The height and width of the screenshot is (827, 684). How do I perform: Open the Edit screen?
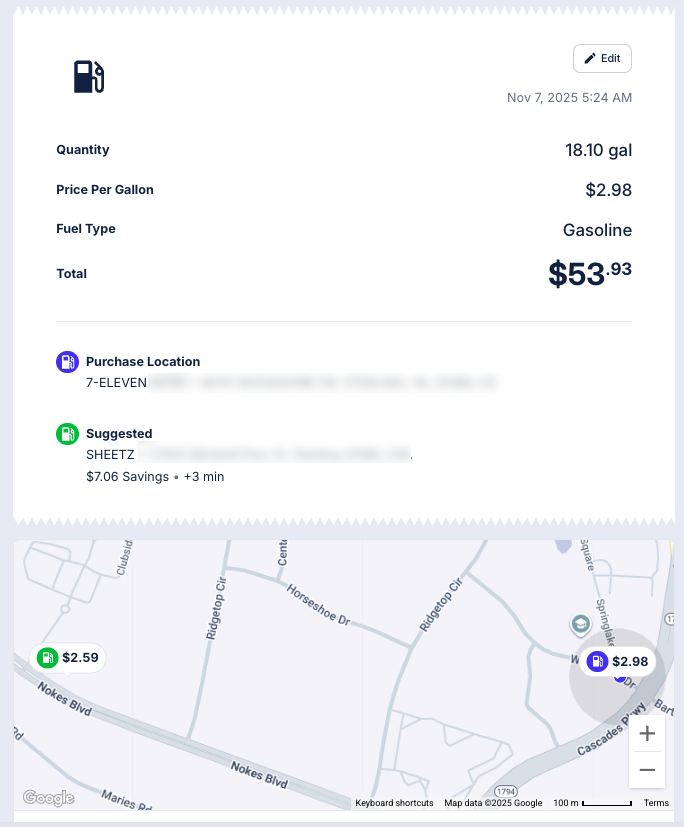[602, 58]
